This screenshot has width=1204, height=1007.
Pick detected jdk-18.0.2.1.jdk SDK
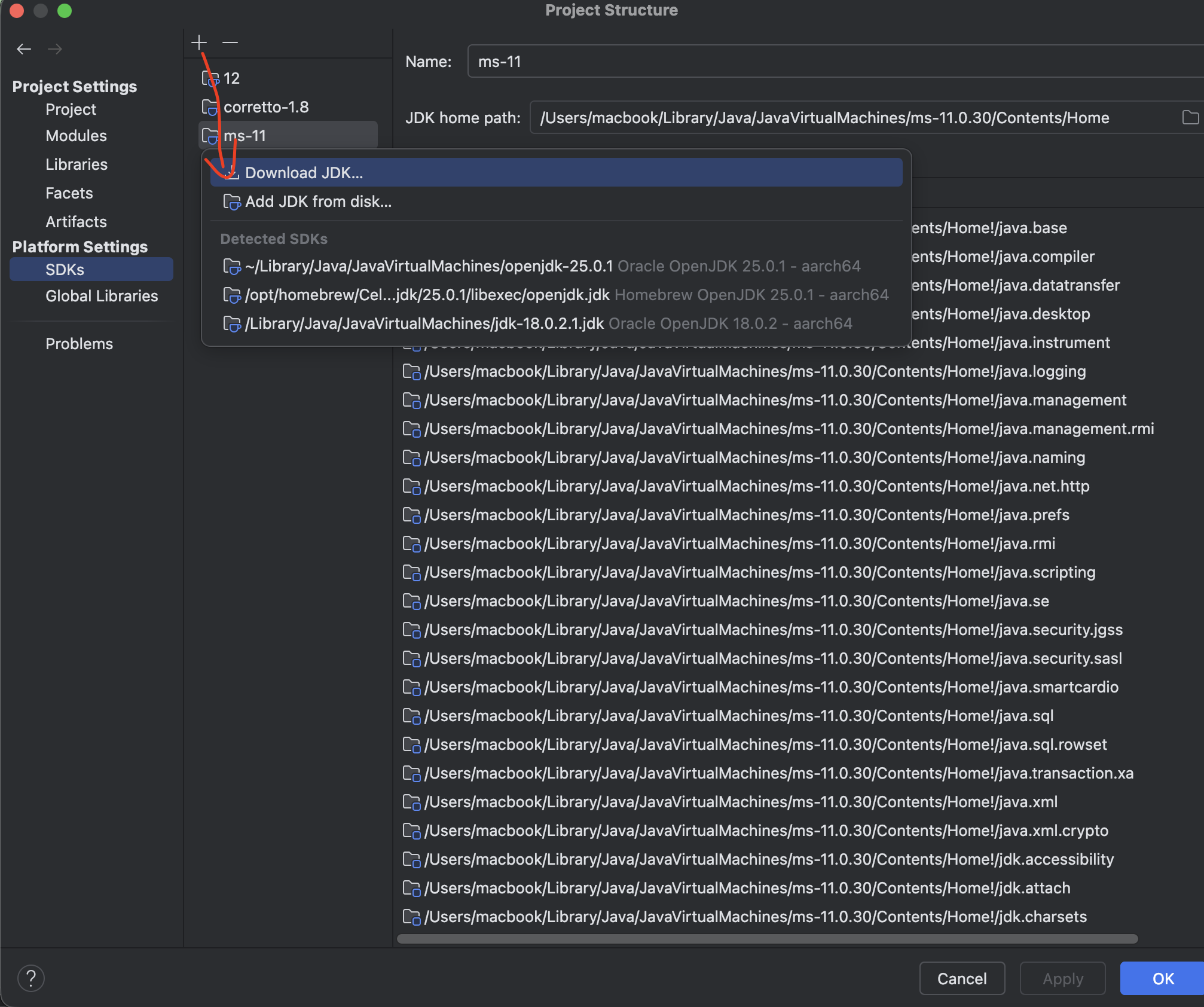pyautogui.click(x=556, y=324)
